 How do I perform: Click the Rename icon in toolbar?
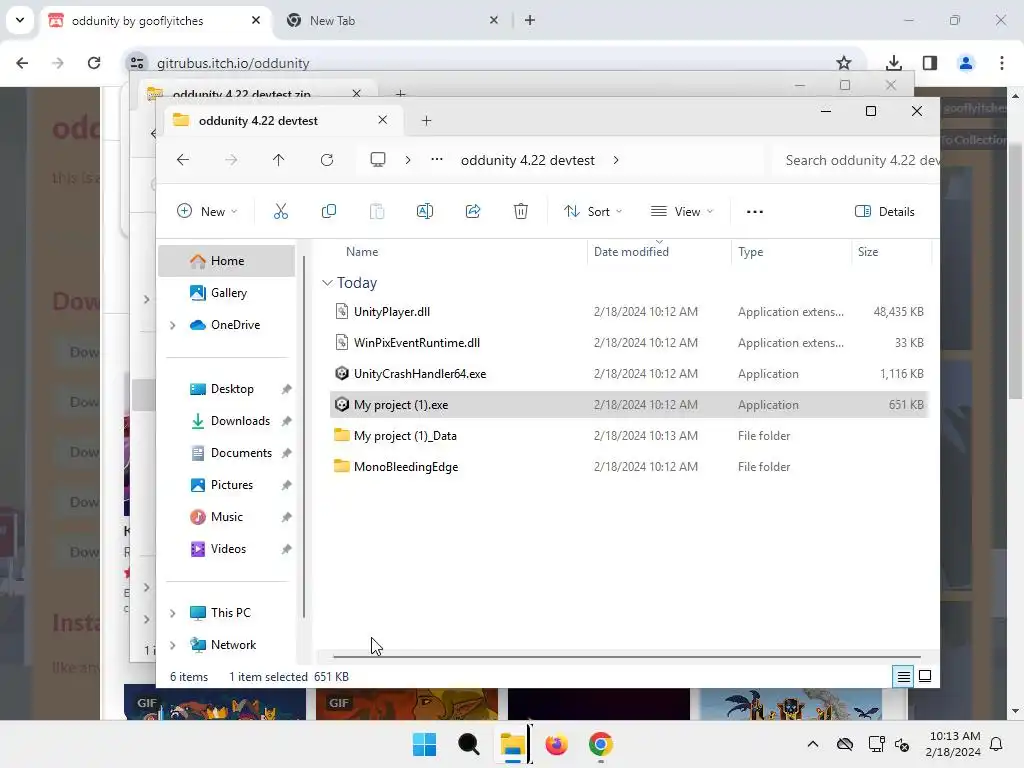click(x=424, y=212)
